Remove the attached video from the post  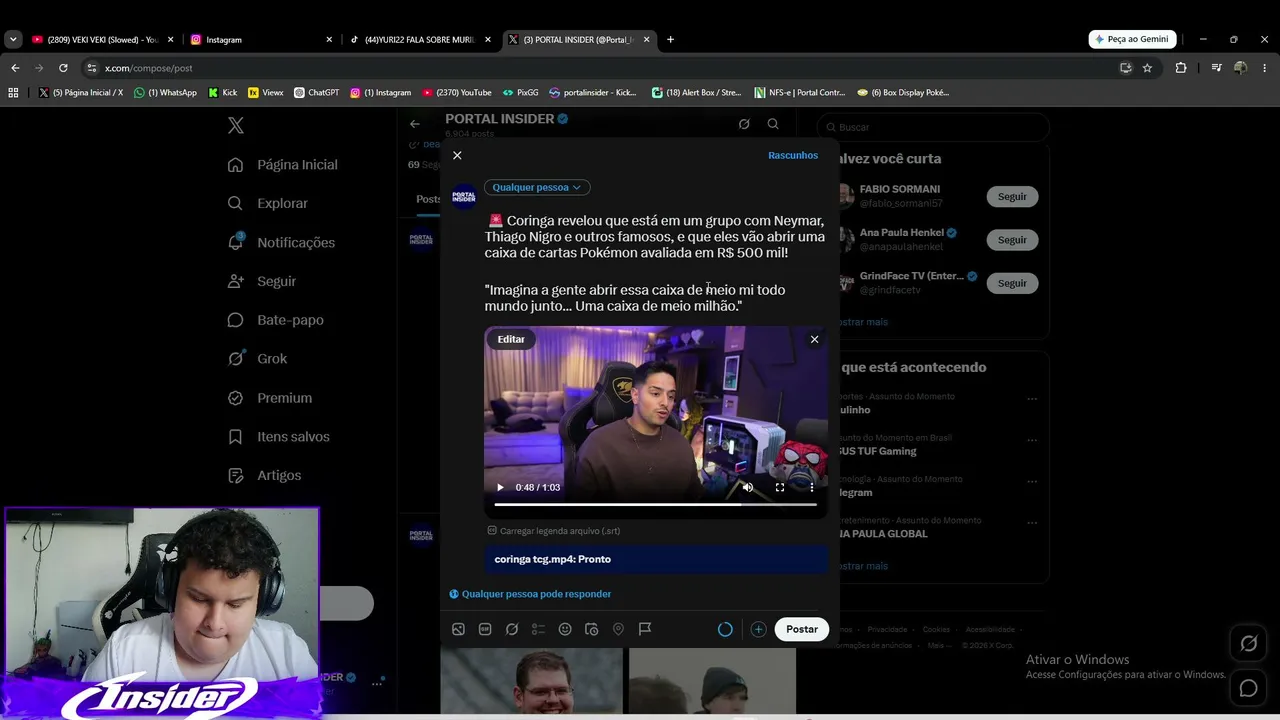click(x=814, y=340)
